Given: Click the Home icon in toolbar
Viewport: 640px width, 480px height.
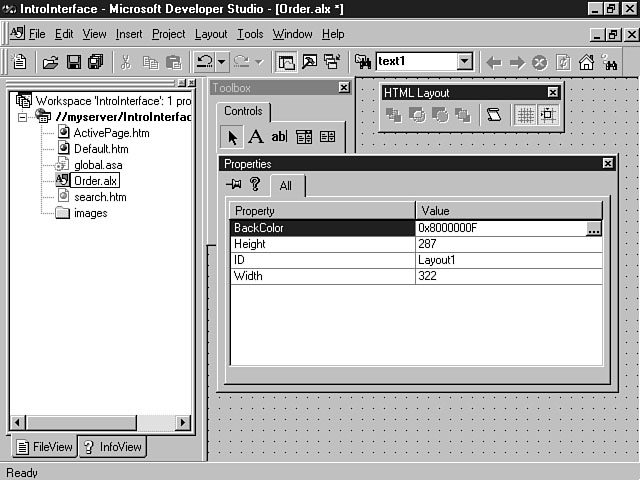Looking at the screenshot, I should pyautogui.click(x=586, y=62).
